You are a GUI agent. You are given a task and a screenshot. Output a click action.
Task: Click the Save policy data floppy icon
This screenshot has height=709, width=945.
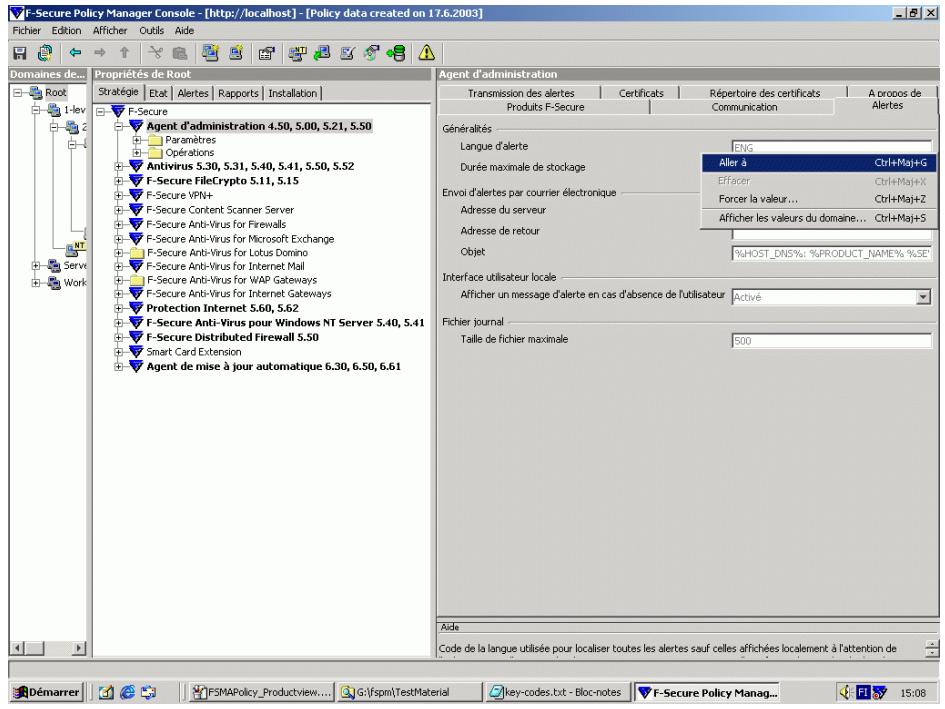click(x=20, y=53)
